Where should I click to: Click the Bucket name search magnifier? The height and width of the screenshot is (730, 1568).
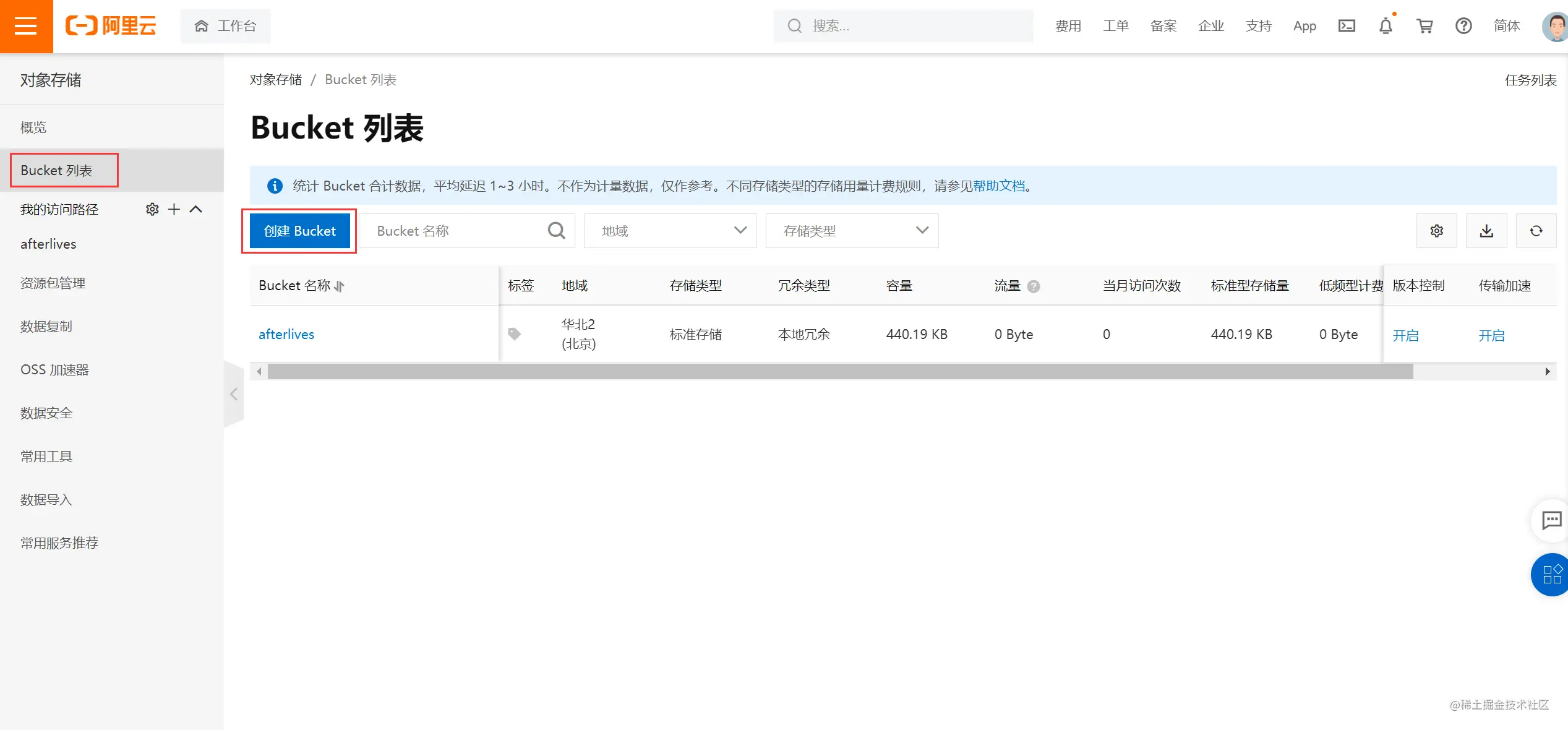(x=556, y=231)
